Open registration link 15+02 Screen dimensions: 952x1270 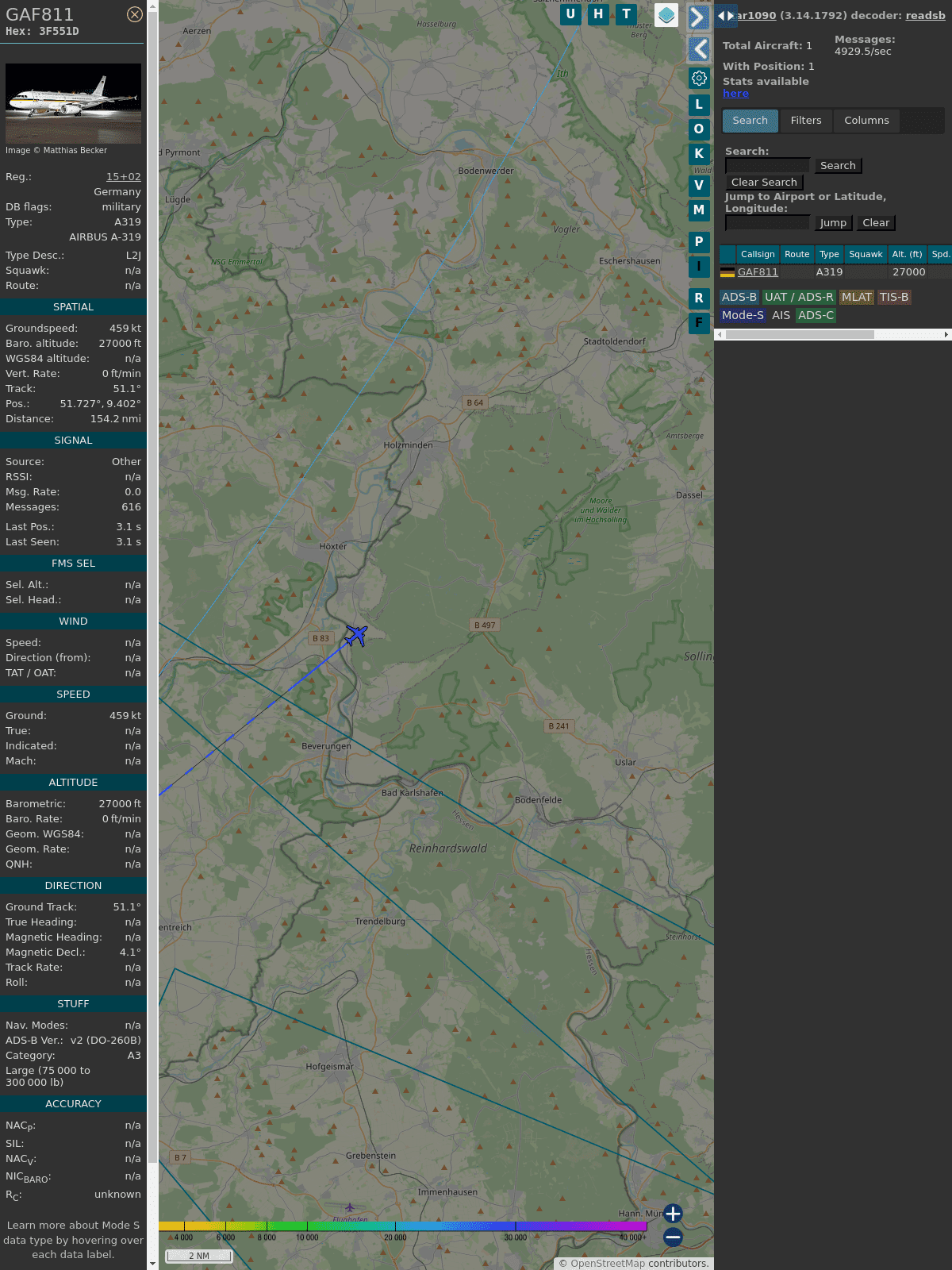tap(124, 177)
